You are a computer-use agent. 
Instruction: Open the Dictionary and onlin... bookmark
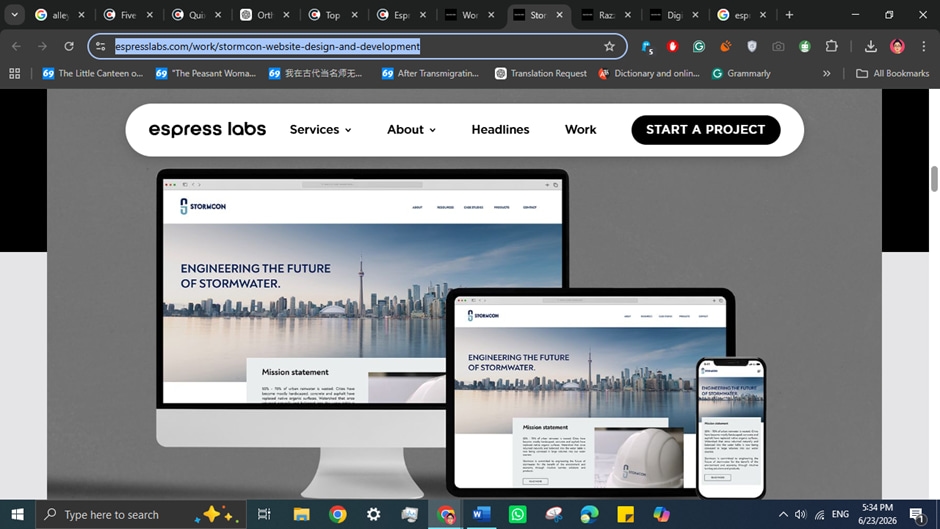click(649, 73)
